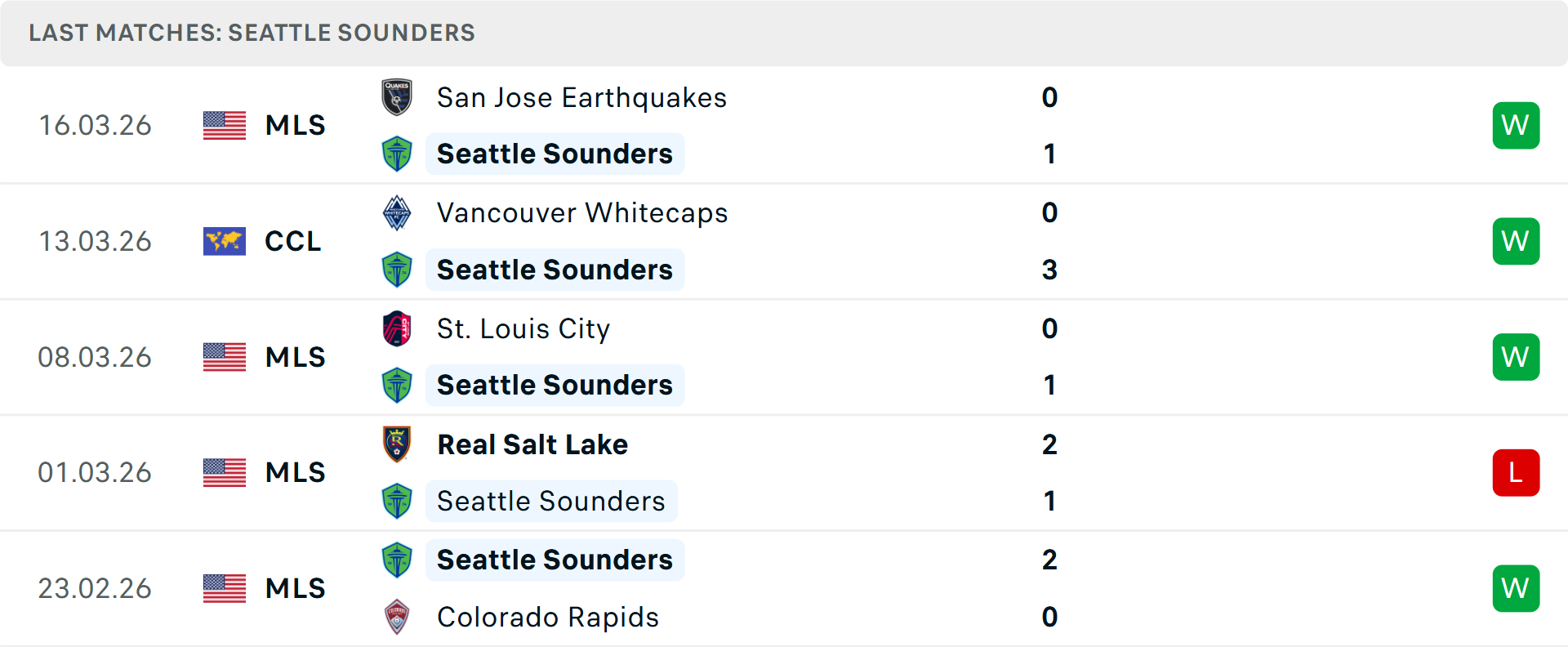The width and height of the screenshot is (1568, 647).
Task: Click the red L result indicator
Action: (1516, 472)
